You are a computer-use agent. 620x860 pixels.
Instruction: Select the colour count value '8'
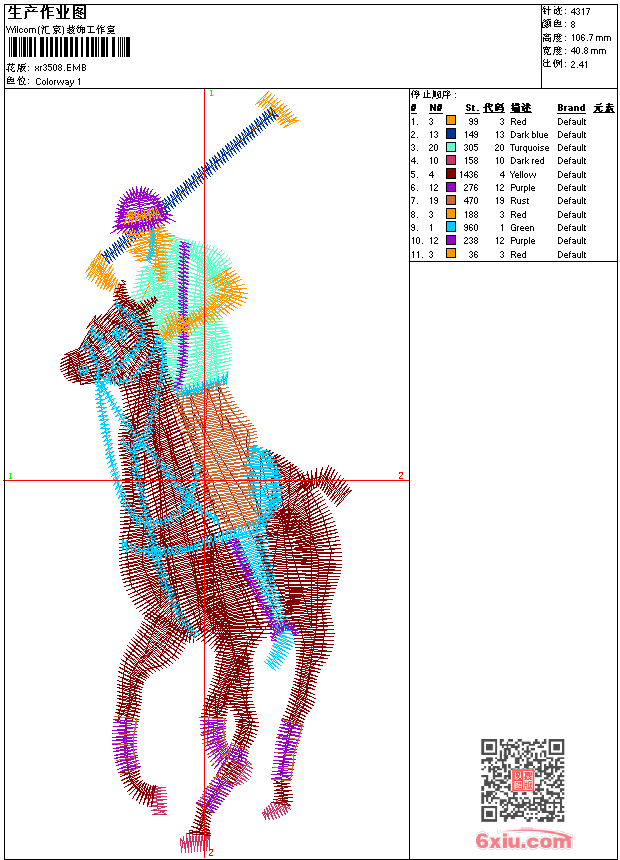[573, 25]
